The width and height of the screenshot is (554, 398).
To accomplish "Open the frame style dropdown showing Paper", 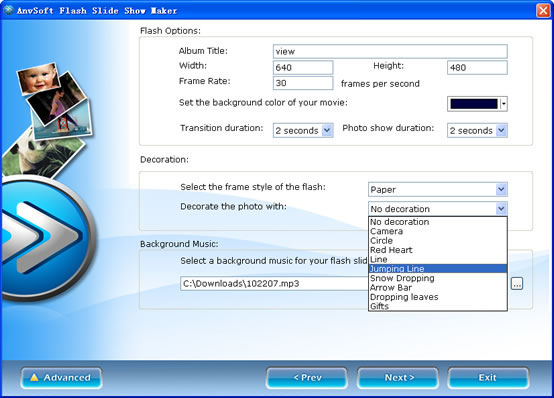I will click(x=437, y=189).
